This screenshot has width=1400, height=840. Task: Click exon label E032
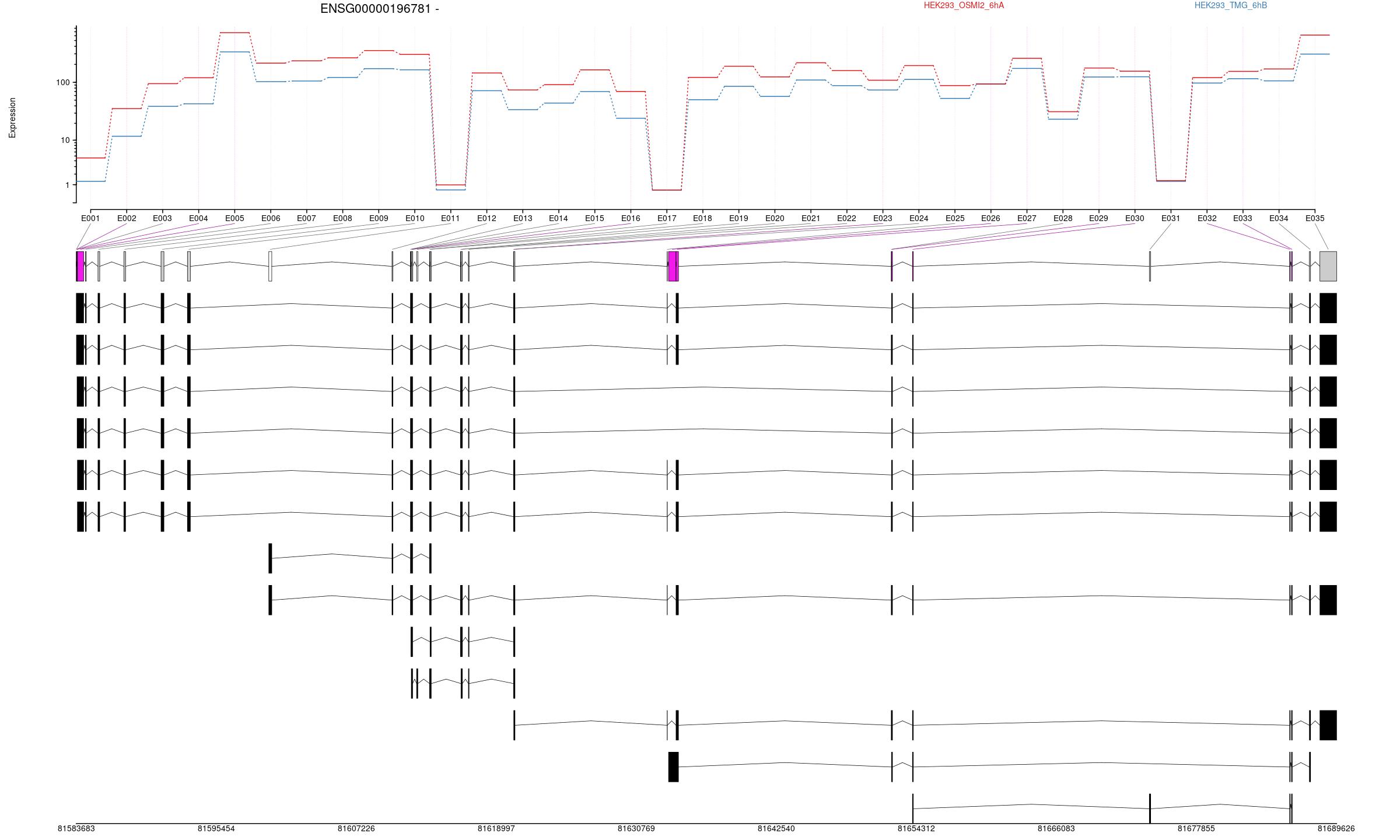(1207, 219)
